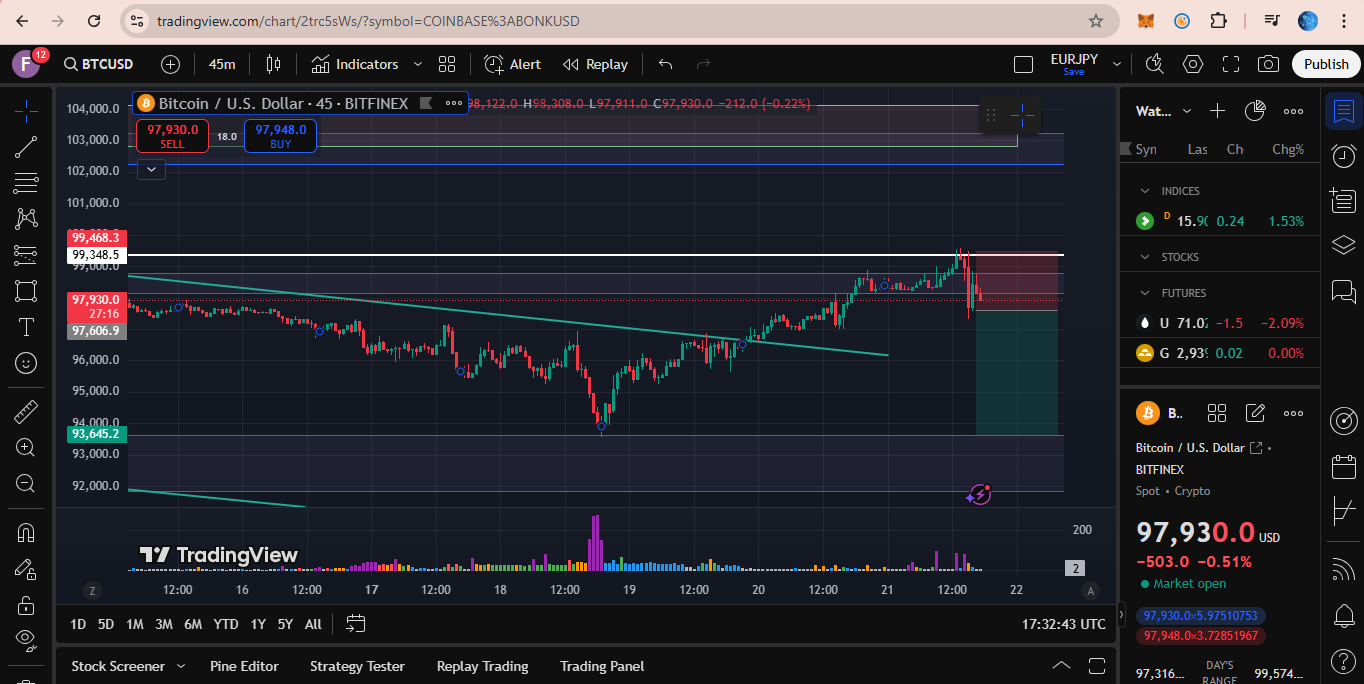Viewport: 1364px width, 684px height.
Task: Add symbol to the watchlist
Action: pyautogui.click(x=1217, y=111)
